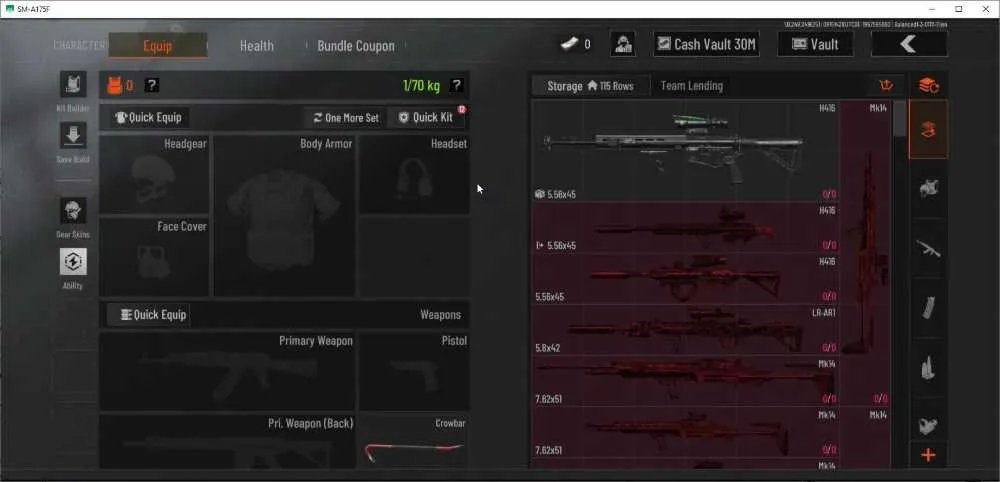The height and width of the screenshot is (482, 1000).
Task: Open the Vault button
Action: pyautogui.click(x=815, y=44)
